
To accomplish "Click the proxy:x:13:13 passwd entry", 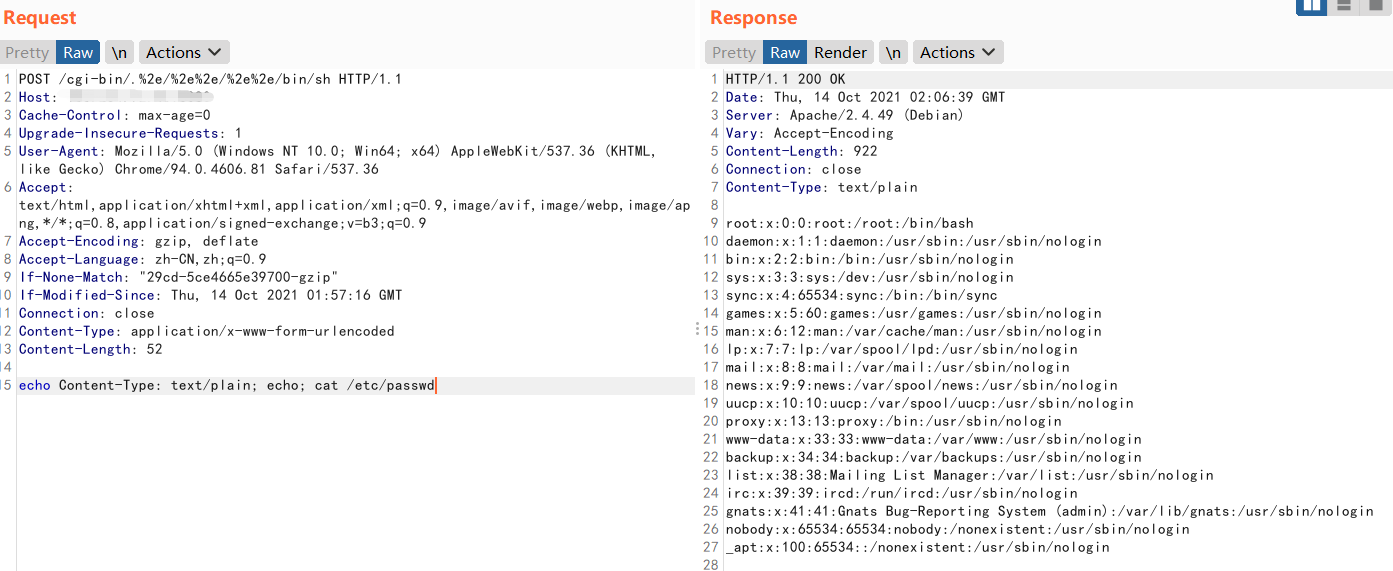I will click(x=894, y=421).
